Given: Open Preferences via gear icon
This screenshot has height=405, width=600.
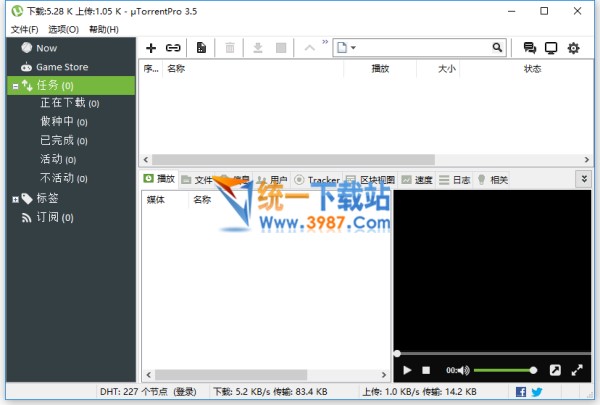Looking at the screenshot, I should pyautogui.click(x=573, y=48).
